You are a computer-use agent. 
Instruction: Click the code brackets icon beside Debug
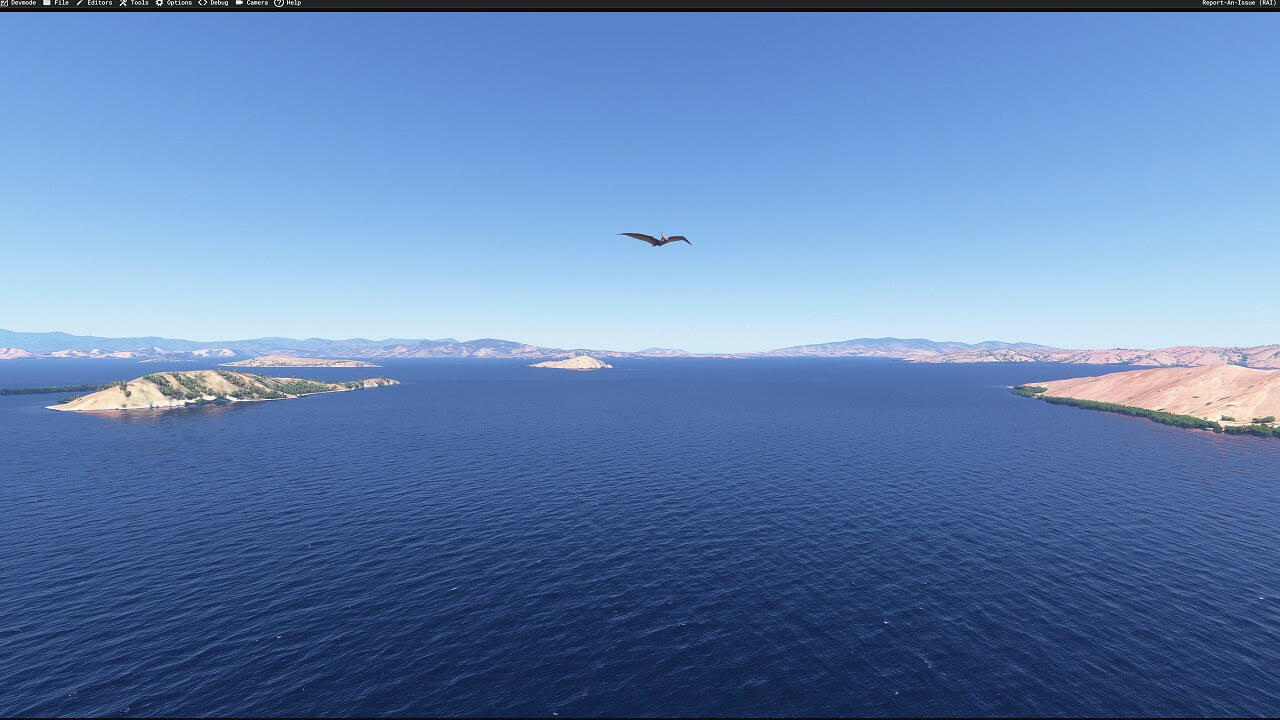[x=203, y=3]
